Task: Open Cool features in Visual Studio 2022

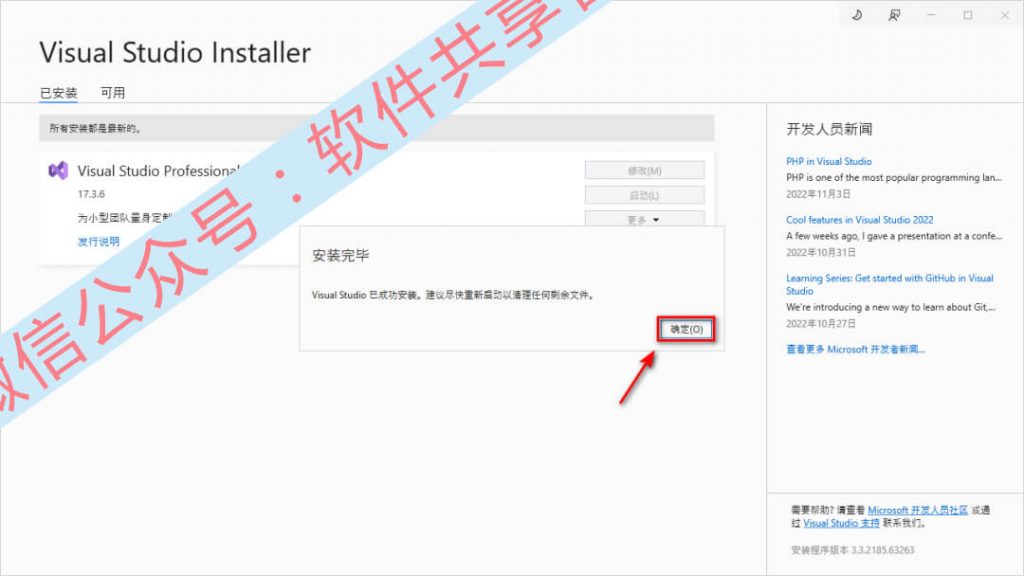Action: (x=859, y=219)
